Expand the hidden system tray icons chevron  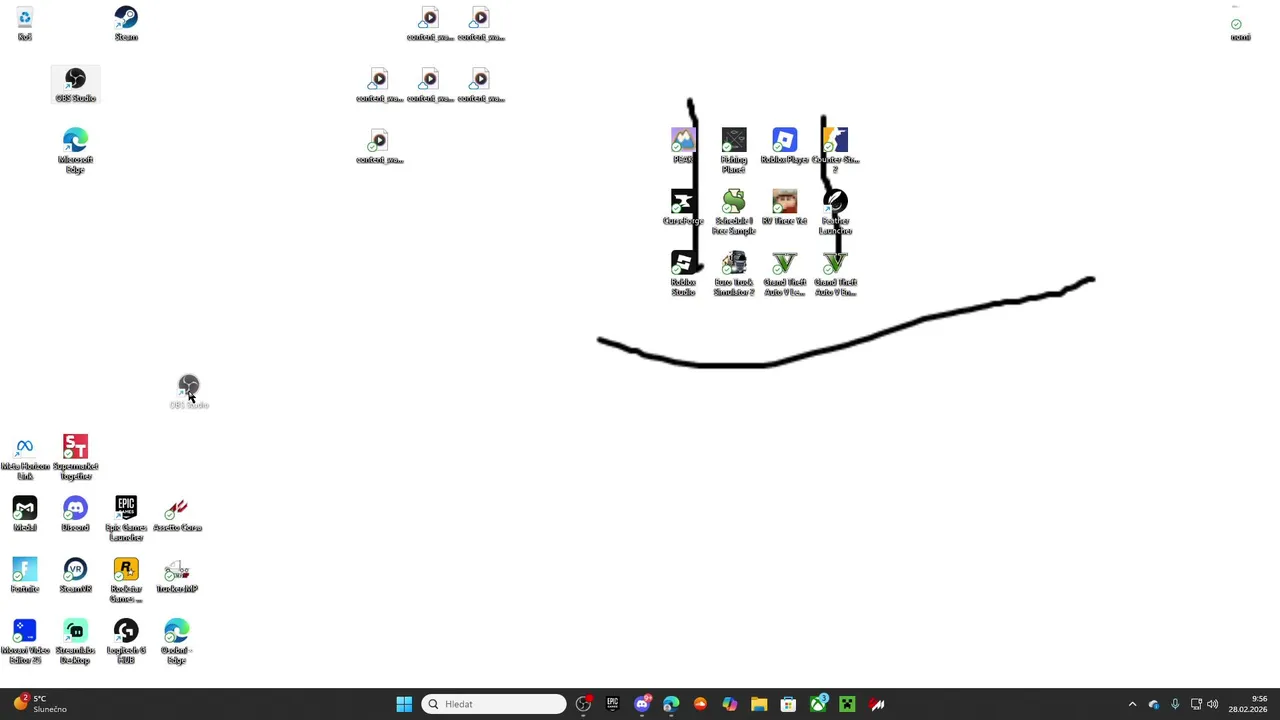coord(1132,704)
